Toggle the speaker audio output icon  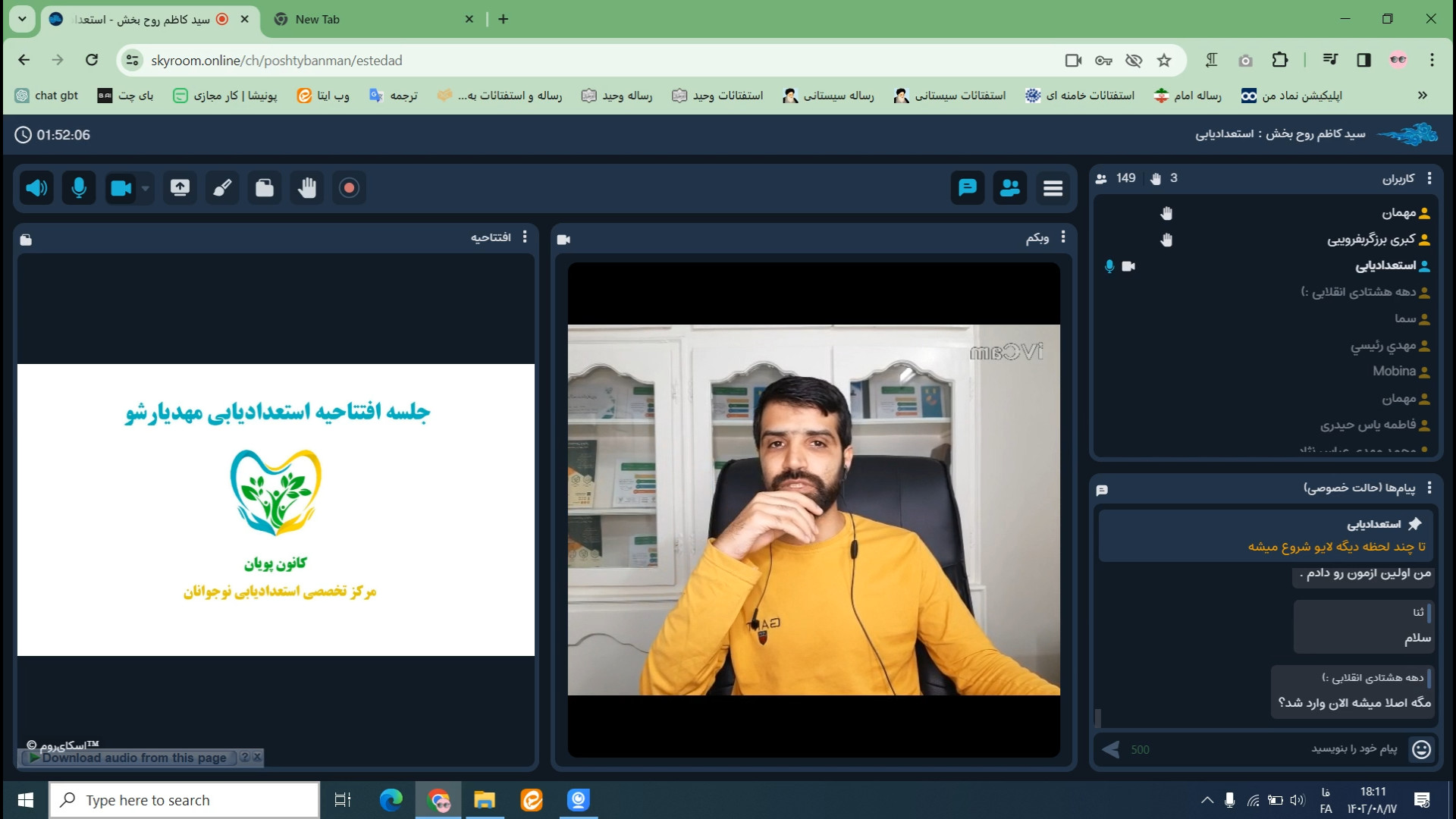click(36, 187)
